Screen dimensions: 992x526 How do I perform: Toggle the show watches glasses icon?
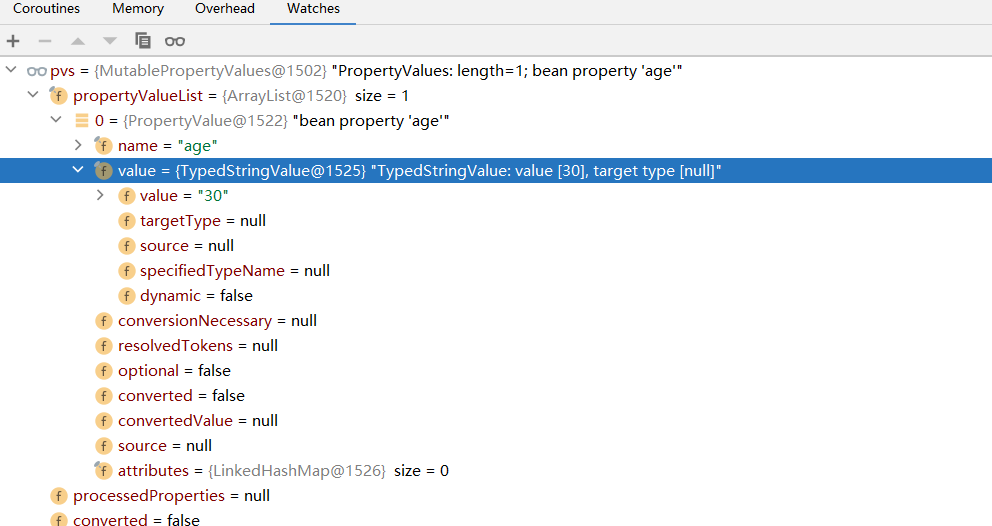pos(175,41)
